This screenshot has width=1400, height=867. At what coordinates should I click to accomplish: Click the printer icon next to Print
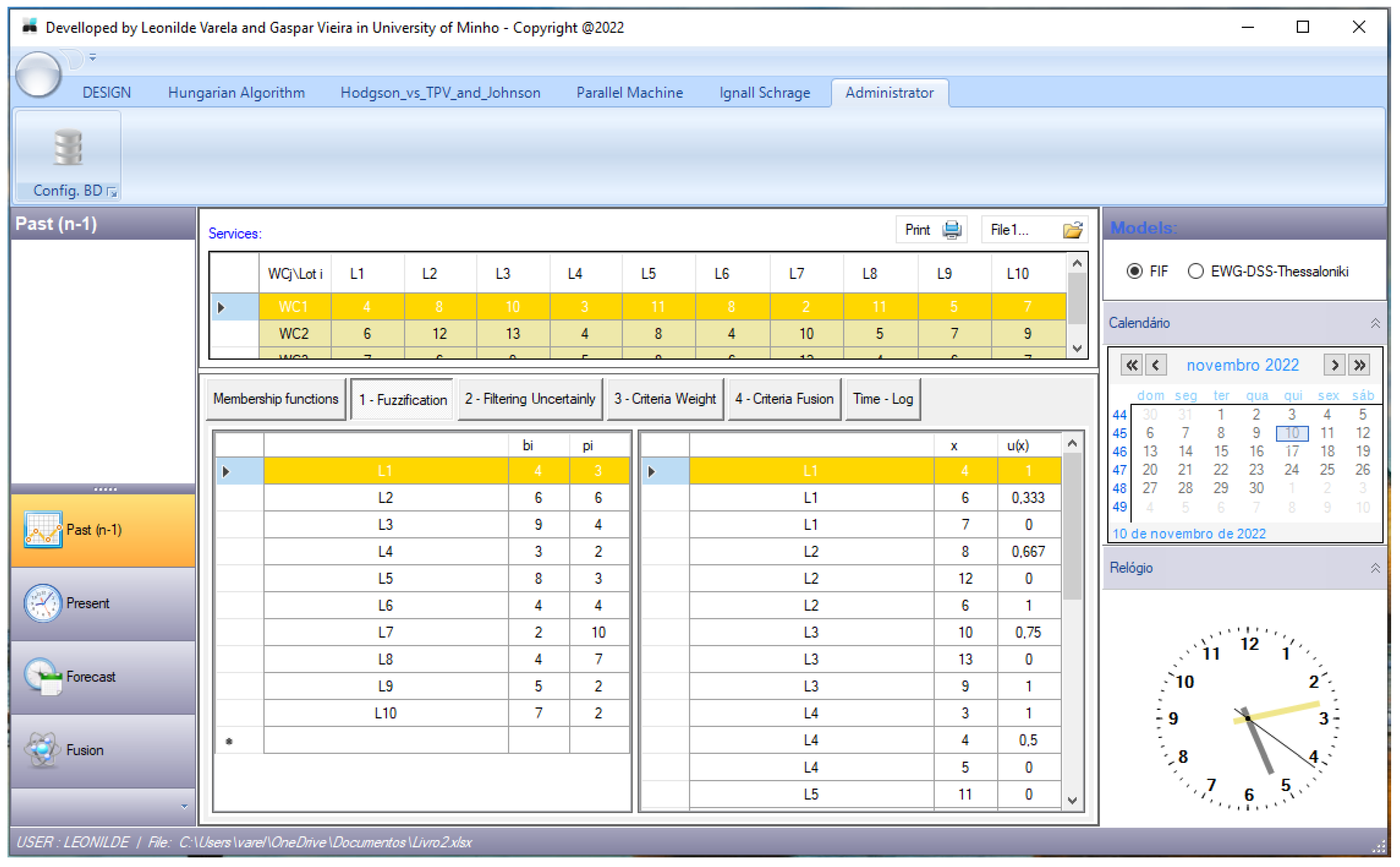click(951, 230)
